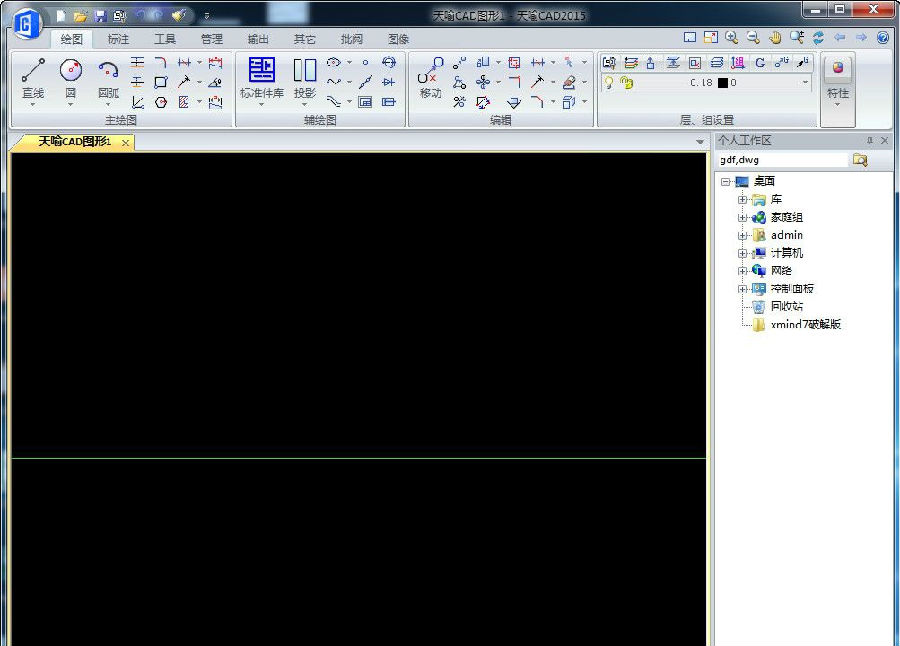Screen dimensions: 900x646
Task: Close the 天喻CAD图形1 document tab
Action: (125, 142)
